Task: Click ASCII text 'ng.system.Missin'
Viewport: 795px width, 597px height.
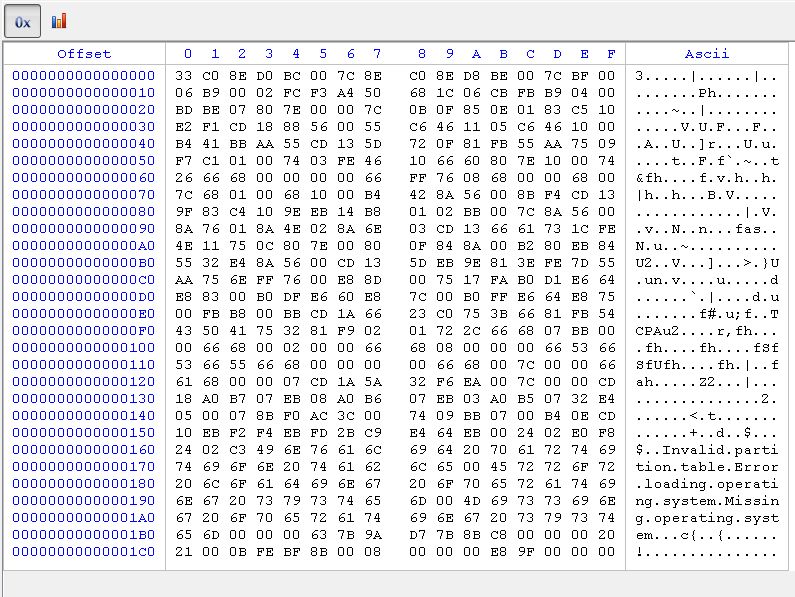Action: point(706,500)
